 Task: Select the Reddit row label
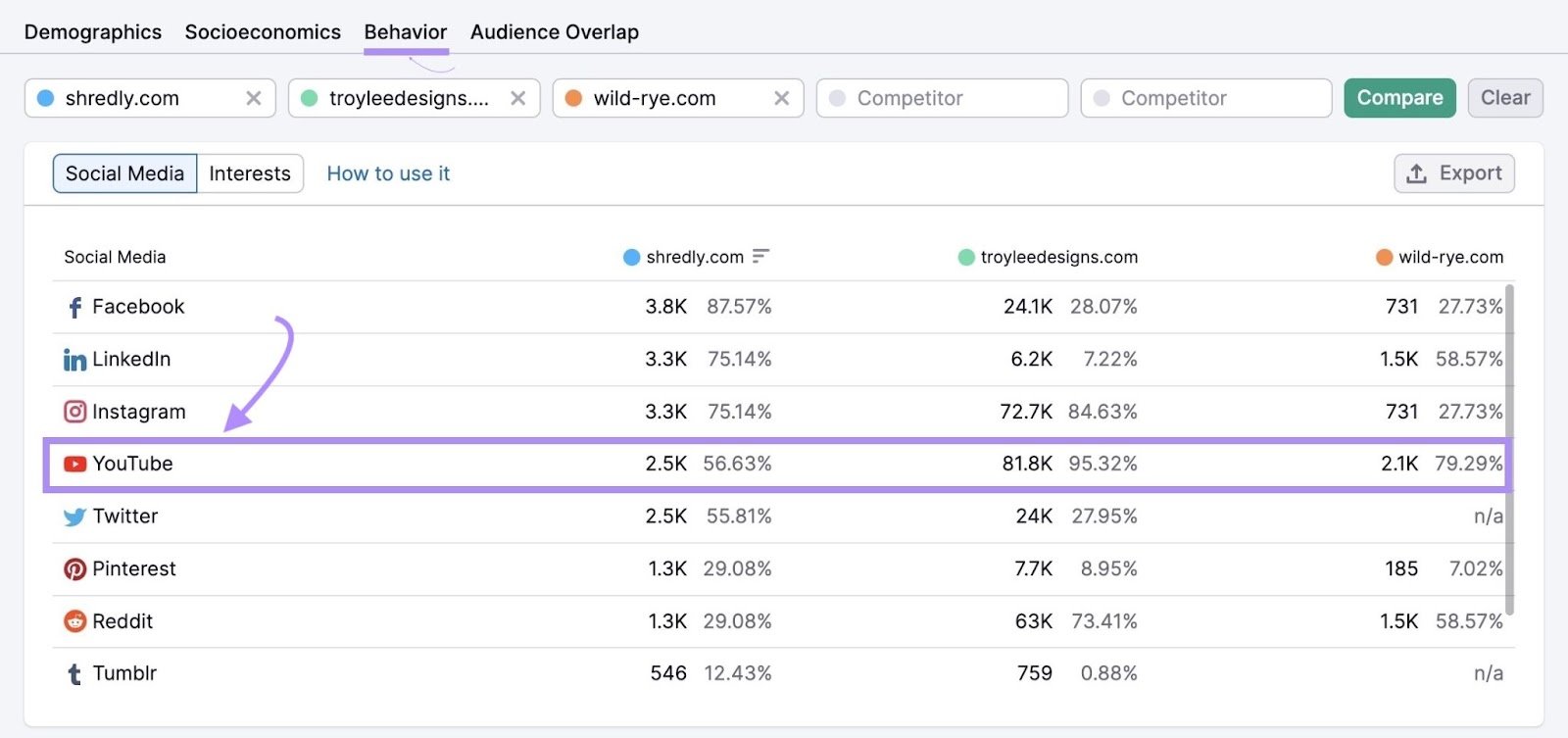[122, 620]
